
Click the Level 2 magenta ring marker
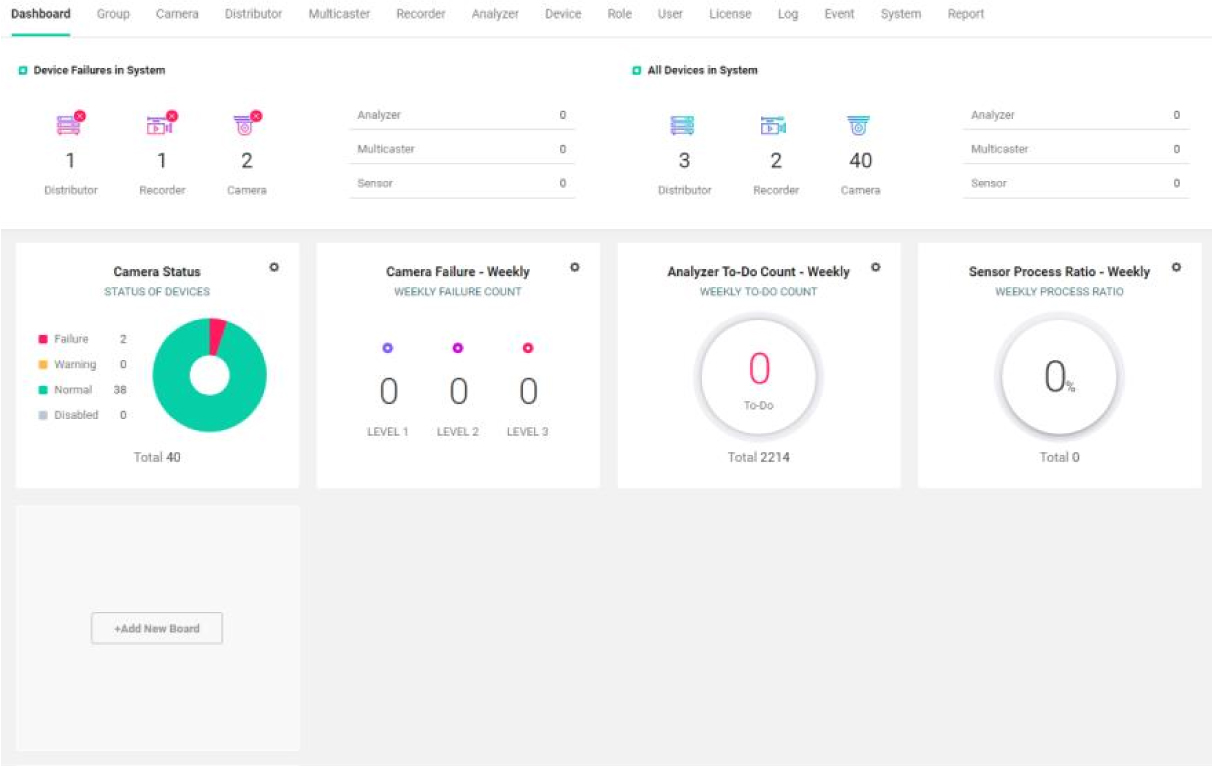[458, 348]
